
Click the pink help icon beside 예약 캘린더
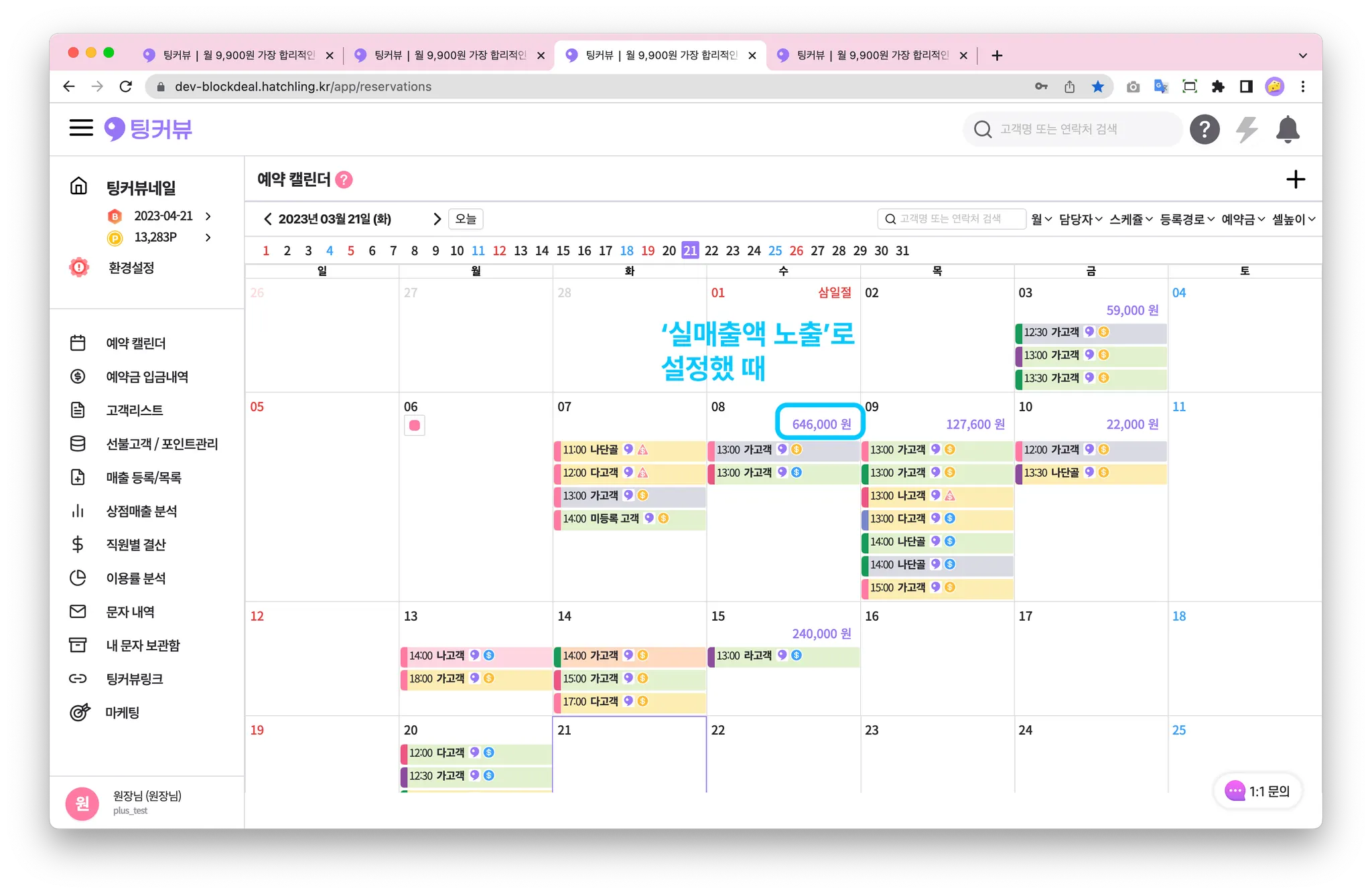coord(344,179)
